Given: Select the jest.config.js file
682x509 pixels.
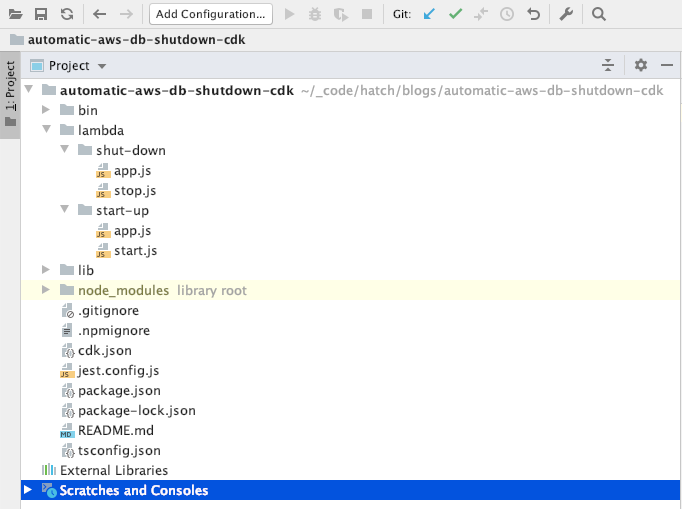Looking at the screenshot, I should click(350, 371).
